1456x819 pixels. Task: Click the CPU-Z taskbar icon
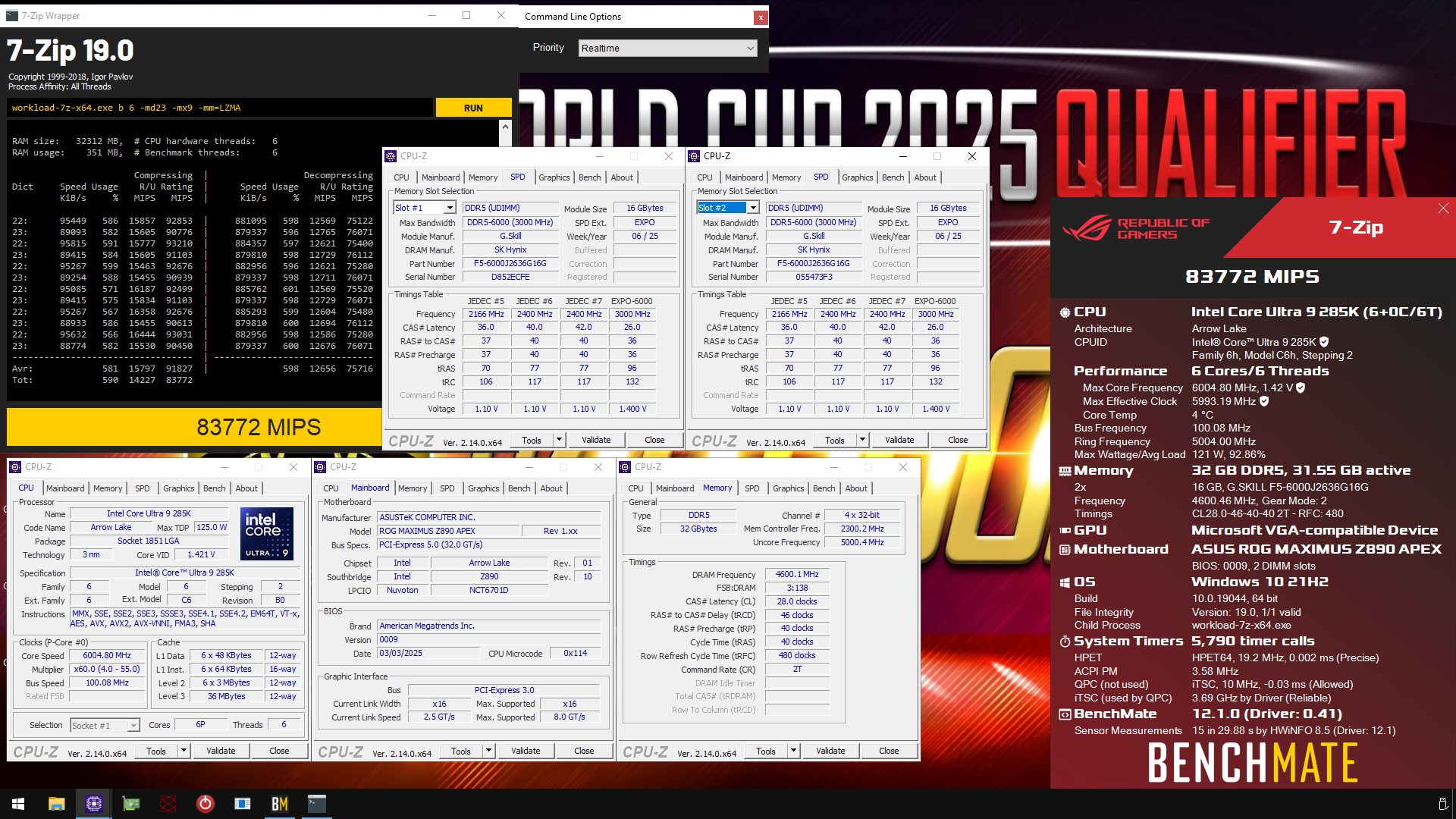coord(94,804)
